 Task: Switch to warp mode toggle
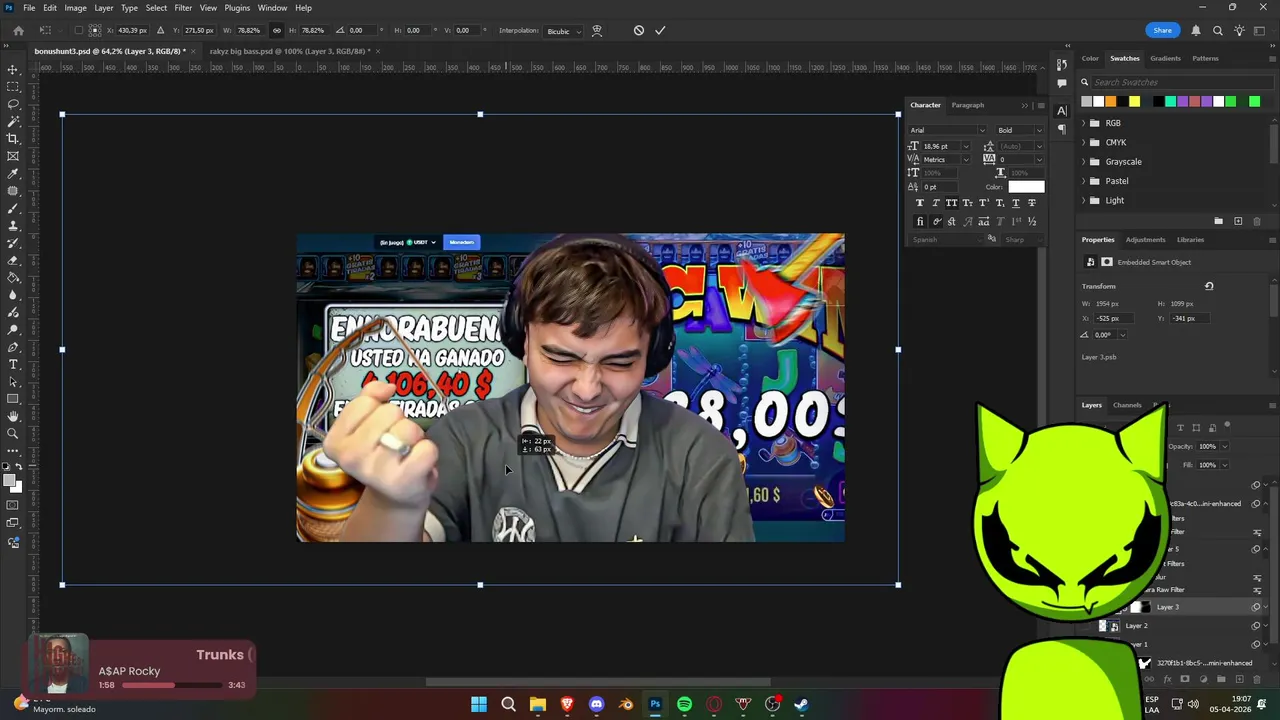point(597,30)
